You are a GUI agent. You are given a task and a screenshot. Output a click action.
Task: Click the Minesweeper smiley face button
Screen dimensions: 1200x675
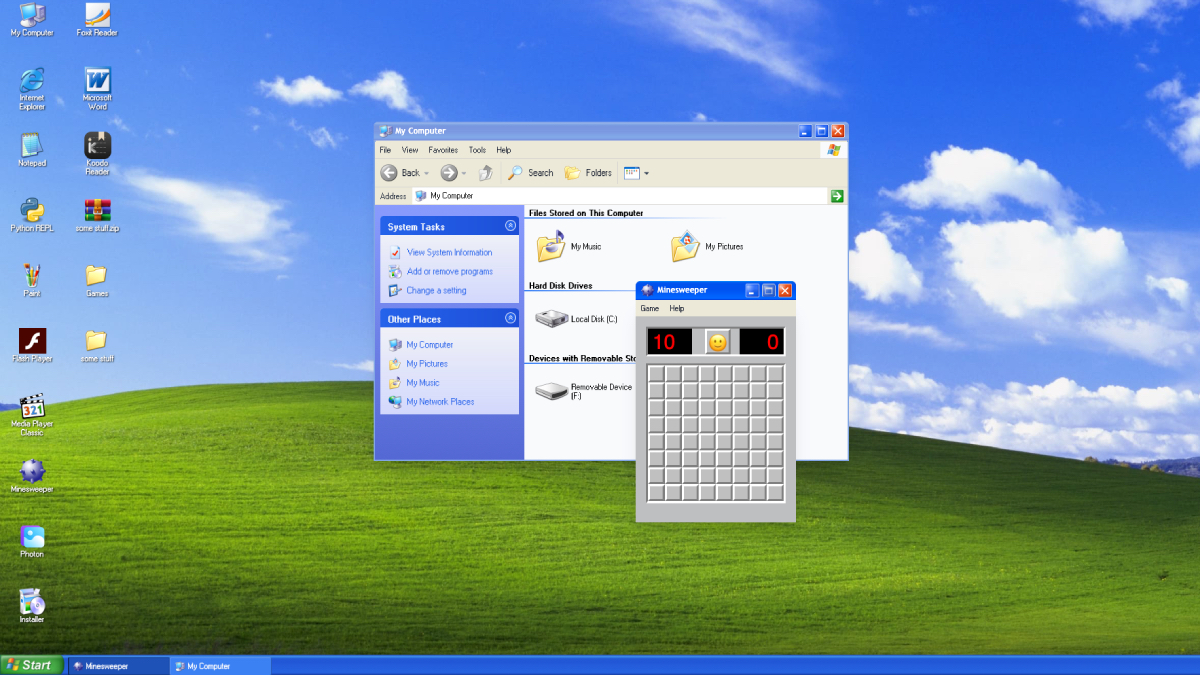click(717, 342)
